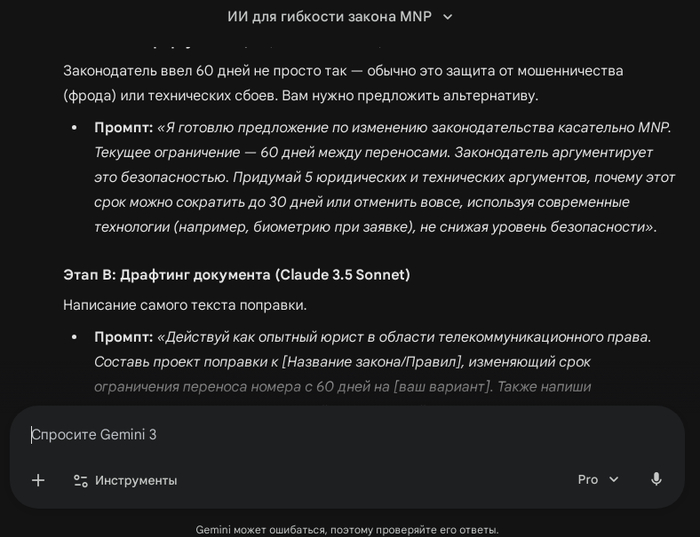Click the plus icon to add files
700x537 pixels.
[38, 480]
